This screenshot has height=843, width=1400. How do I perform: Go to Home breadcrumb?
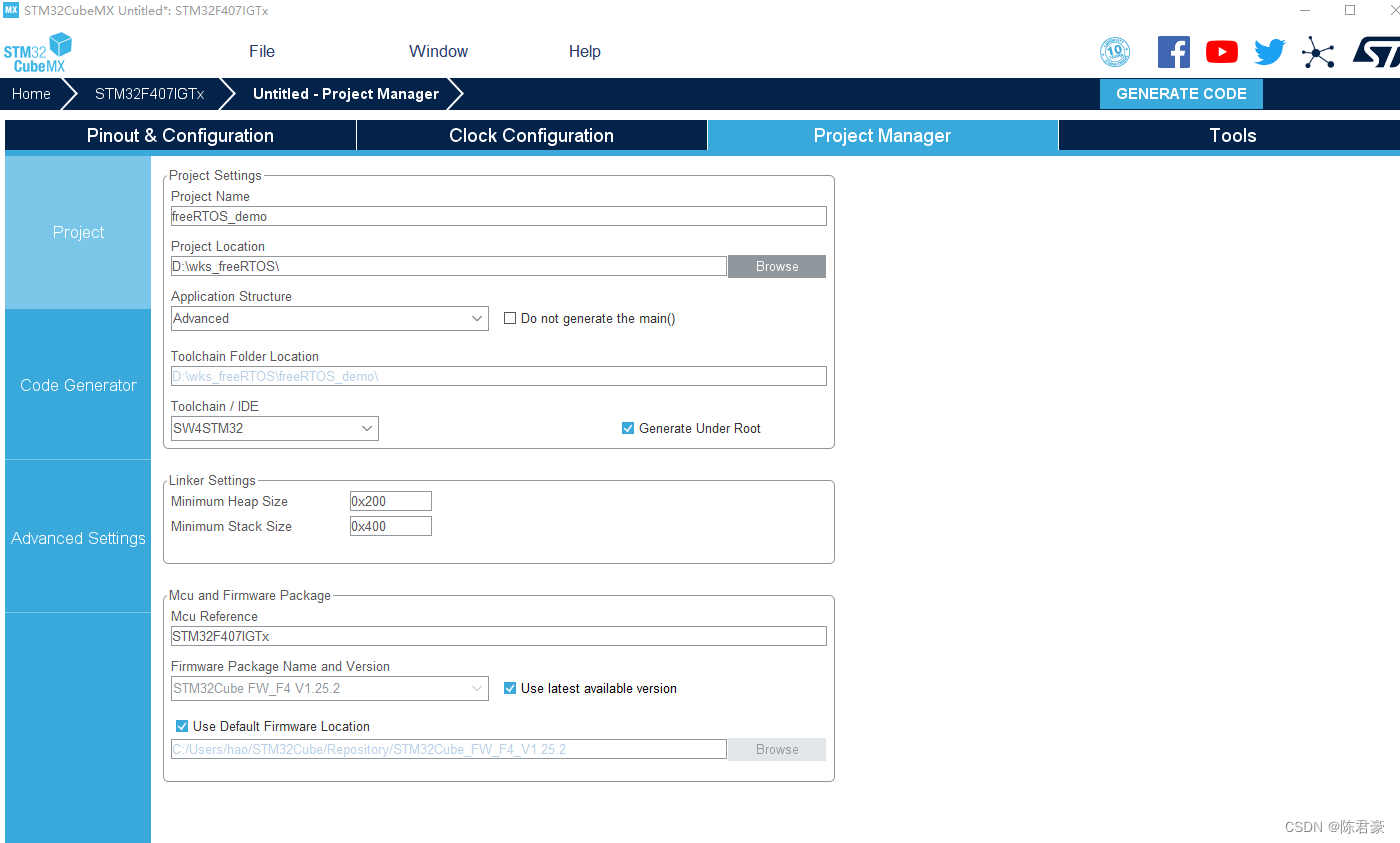tap(32, 94)
